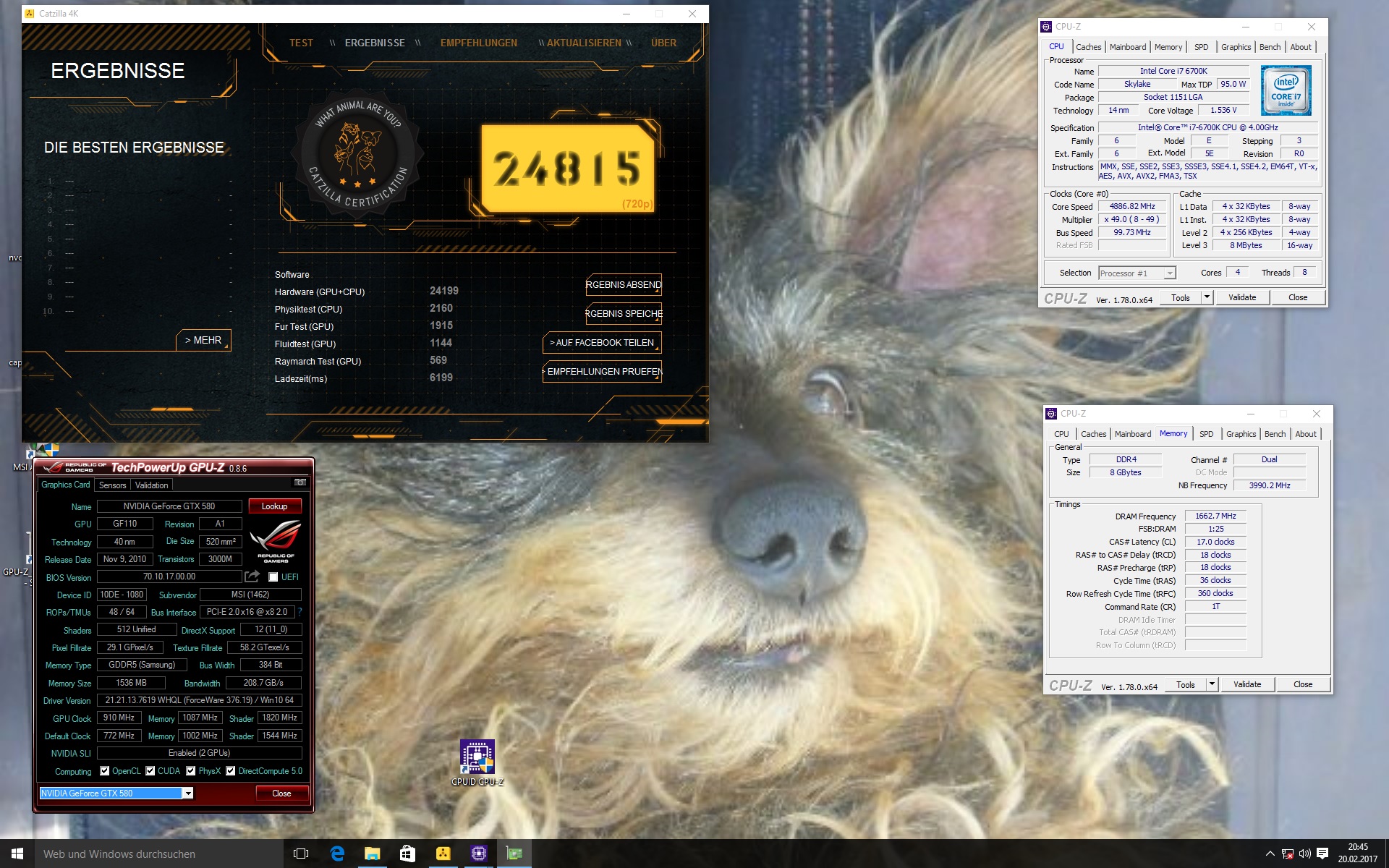Click Validate in the Memory CPU-Z window
1389x868 pixels.
[x=1247, y=684]
